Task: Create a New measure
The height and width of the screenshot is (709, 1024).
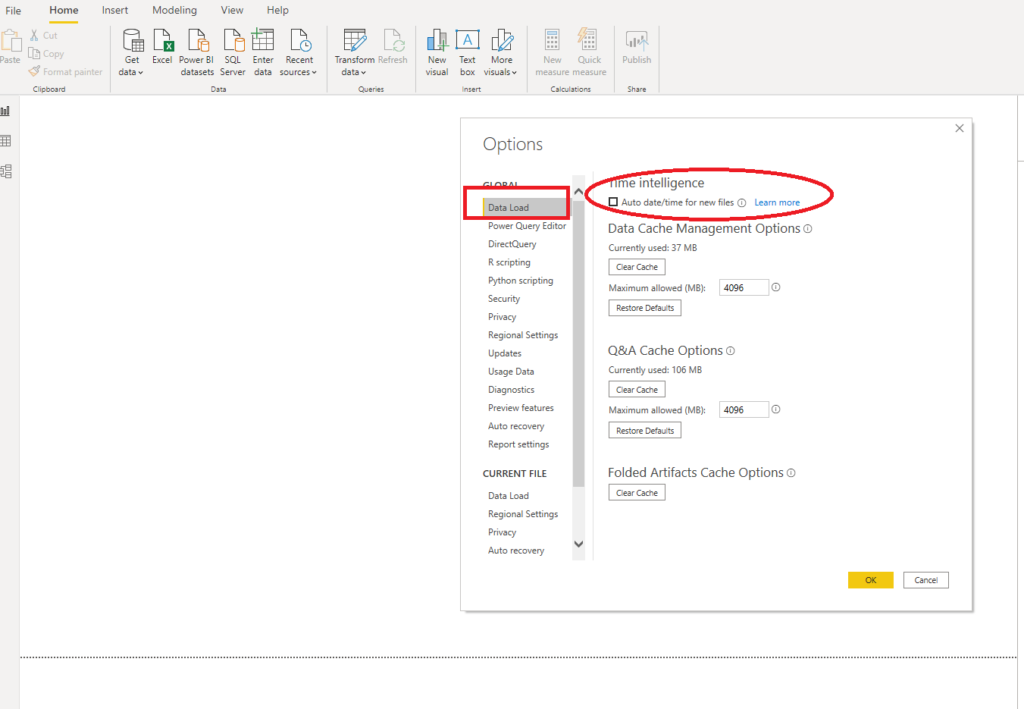Action: [x=552, y=52]
